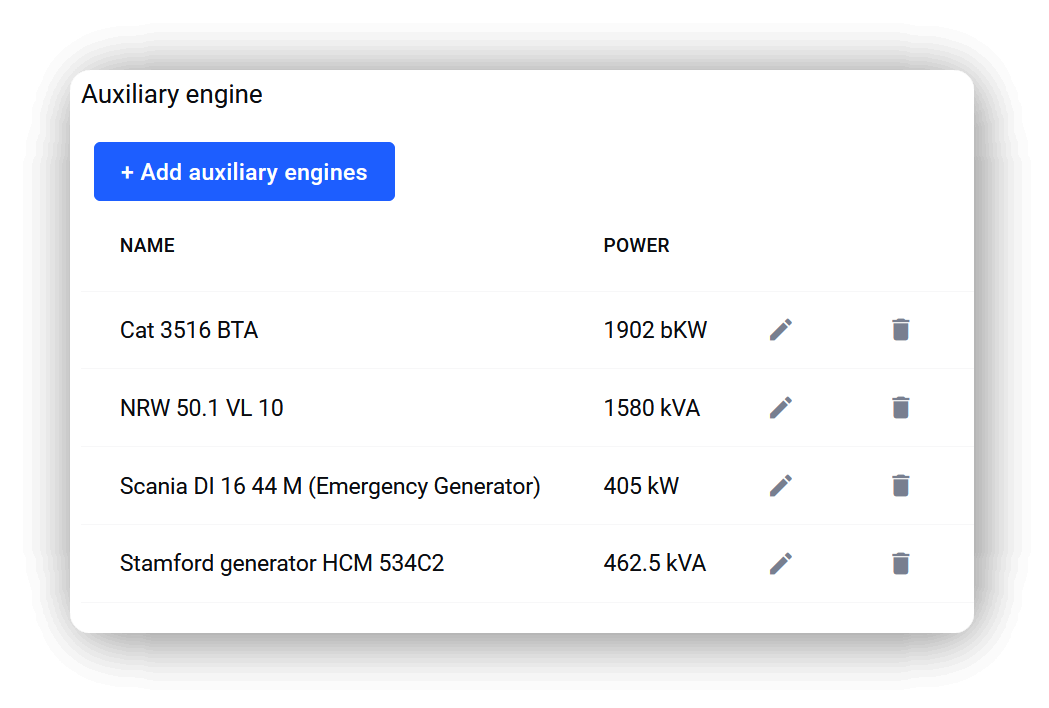Click the NAME column header

point(147,246)
